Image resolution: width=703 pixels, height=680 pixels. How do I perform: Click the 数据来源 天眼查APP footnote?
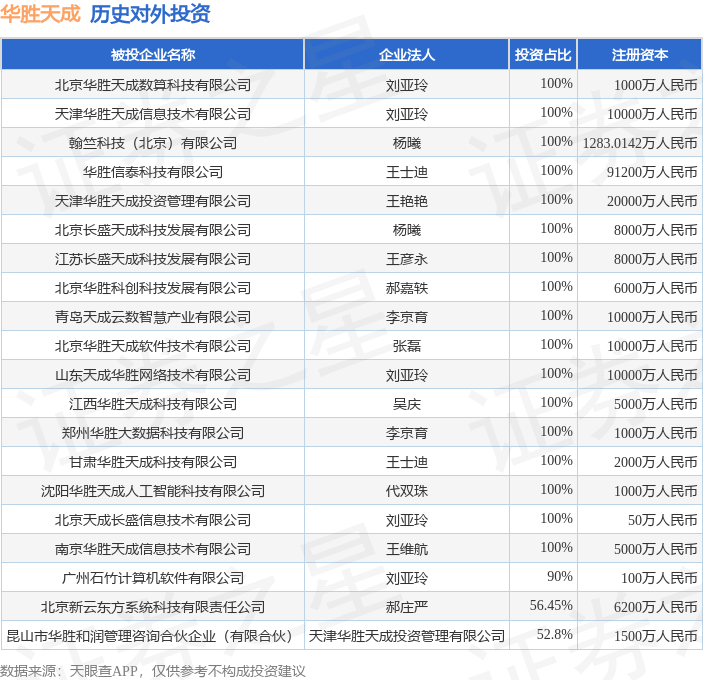click(x=152, y=671)
